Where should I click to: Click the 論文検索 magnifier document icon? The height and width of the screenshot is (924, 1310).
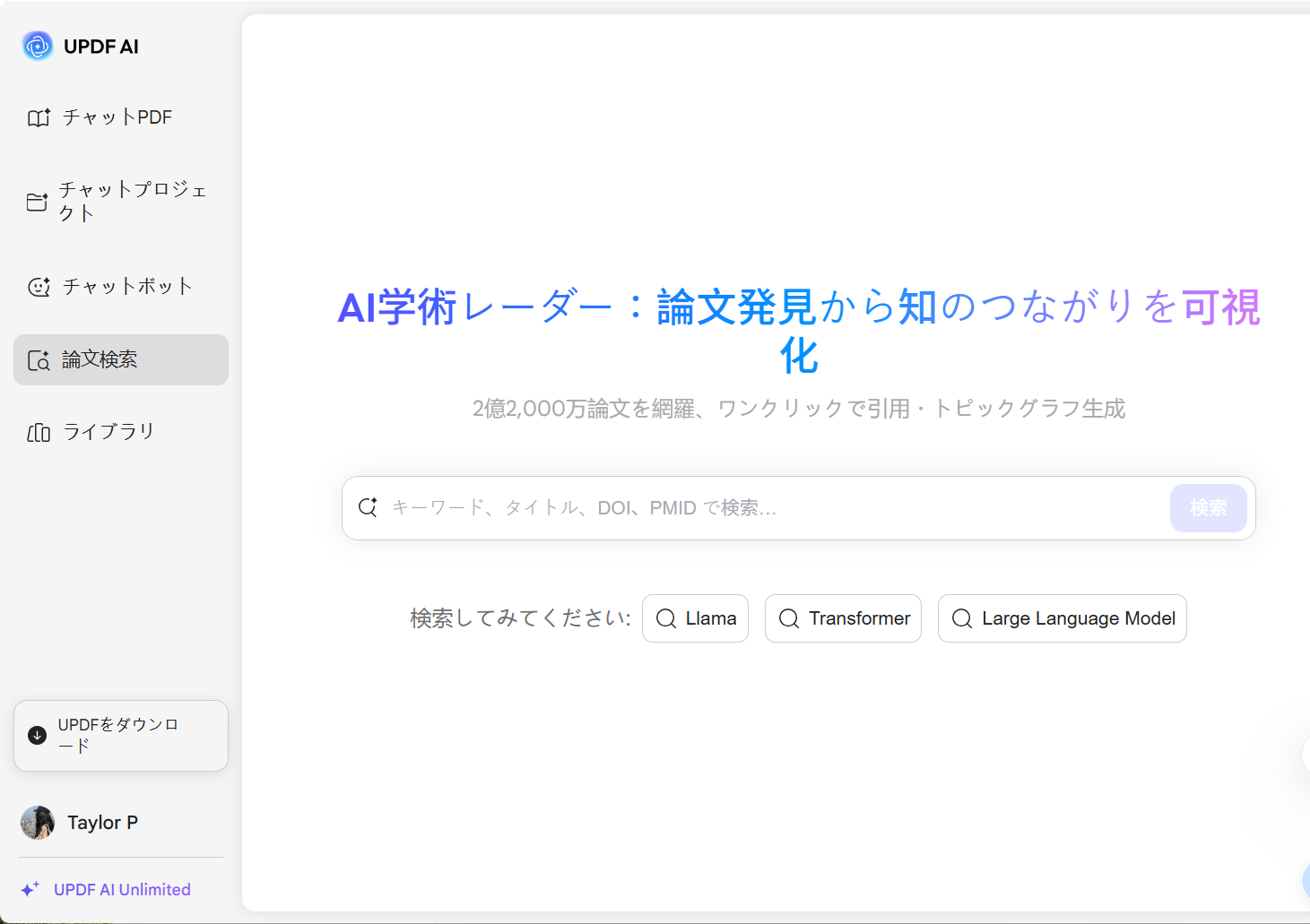(39, 360)
